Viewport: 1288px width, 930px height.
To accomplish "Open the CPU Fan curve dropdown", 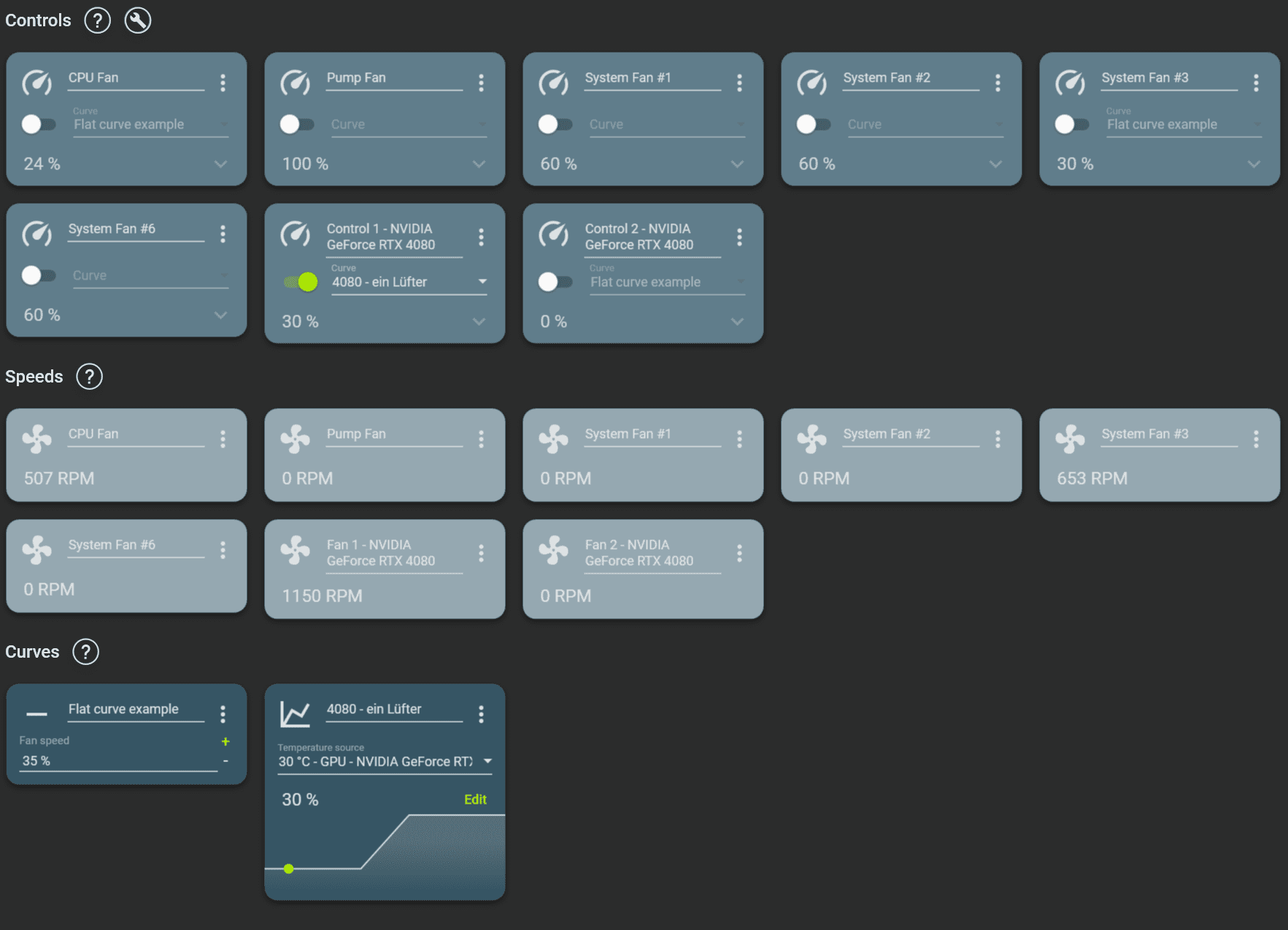I will [151, 124].
